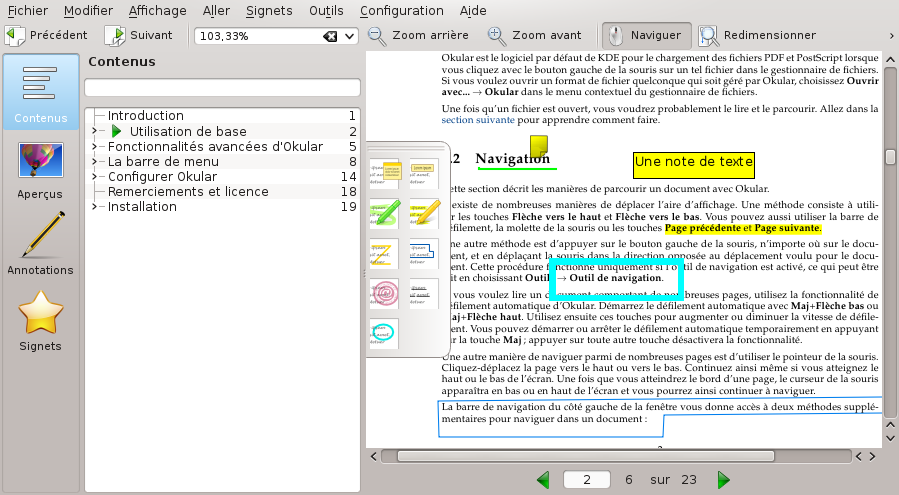Expand the Installation tree entry
The image size is (899, 495).
(x=95, y=207)
